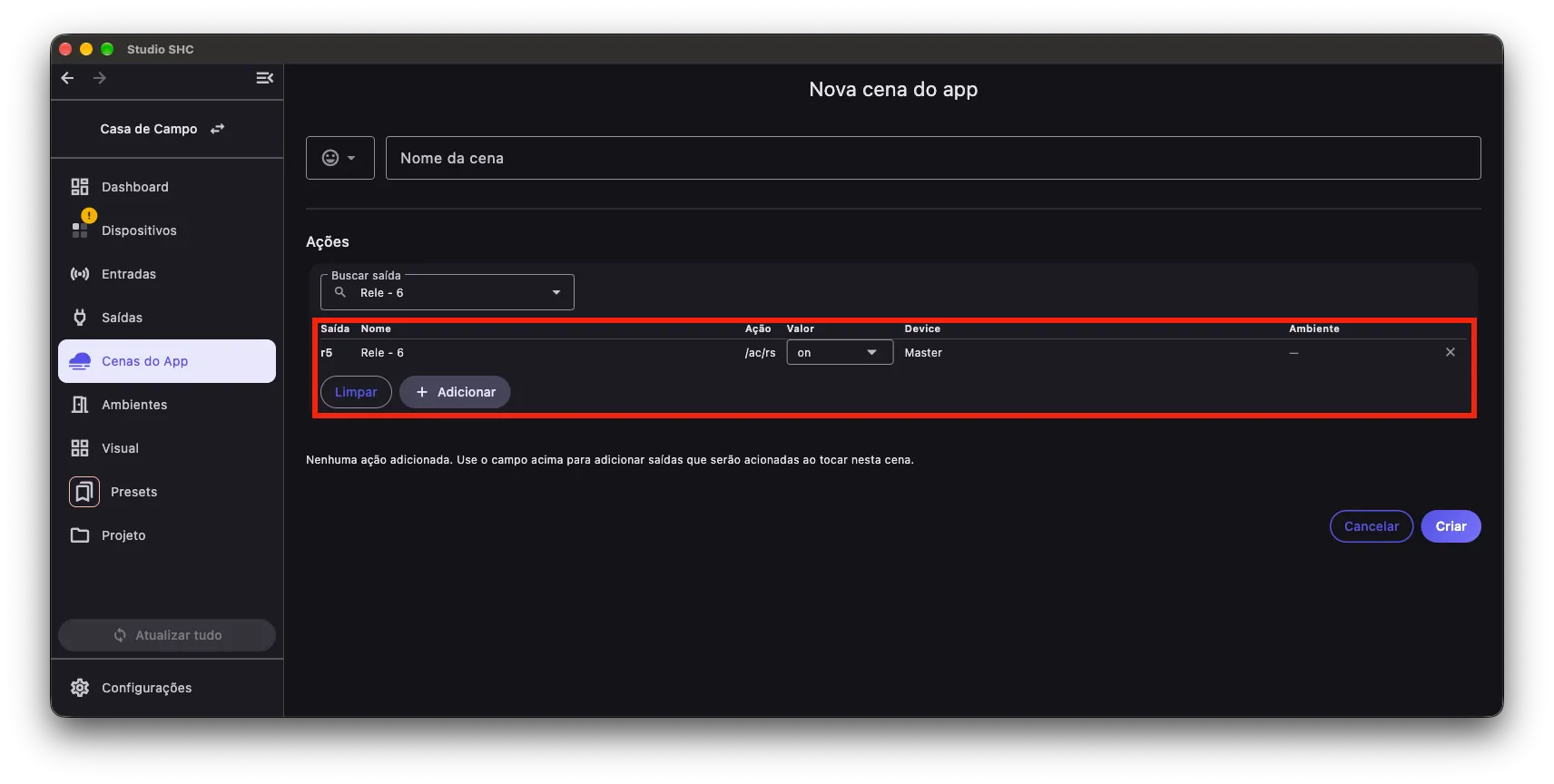Open the Projeto page
This screenshot has width=1554, height=784.
pyautogui.click(x=167, y=535)
